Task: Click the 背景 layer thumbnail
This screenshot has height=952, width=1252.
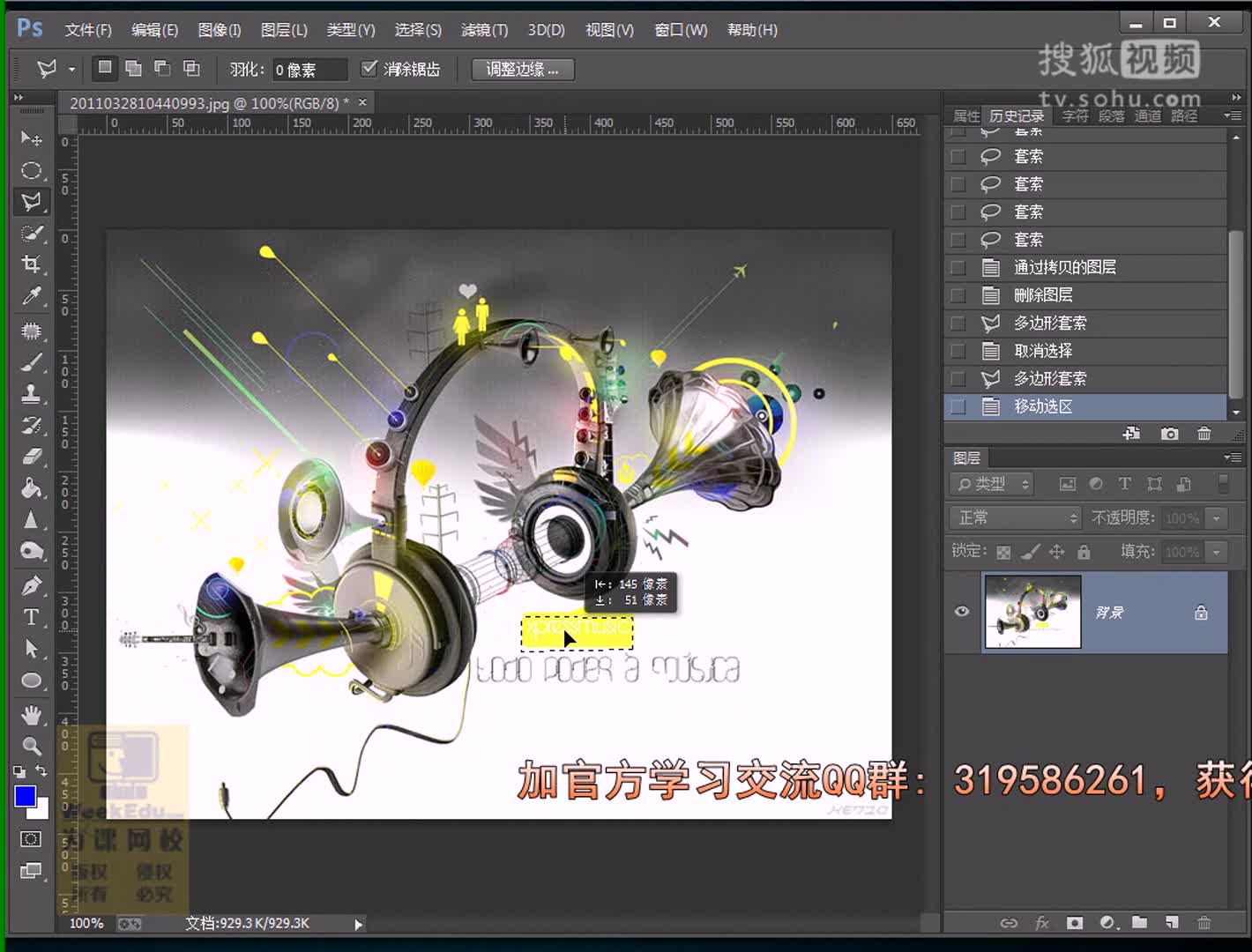Action: [1032, 612]
